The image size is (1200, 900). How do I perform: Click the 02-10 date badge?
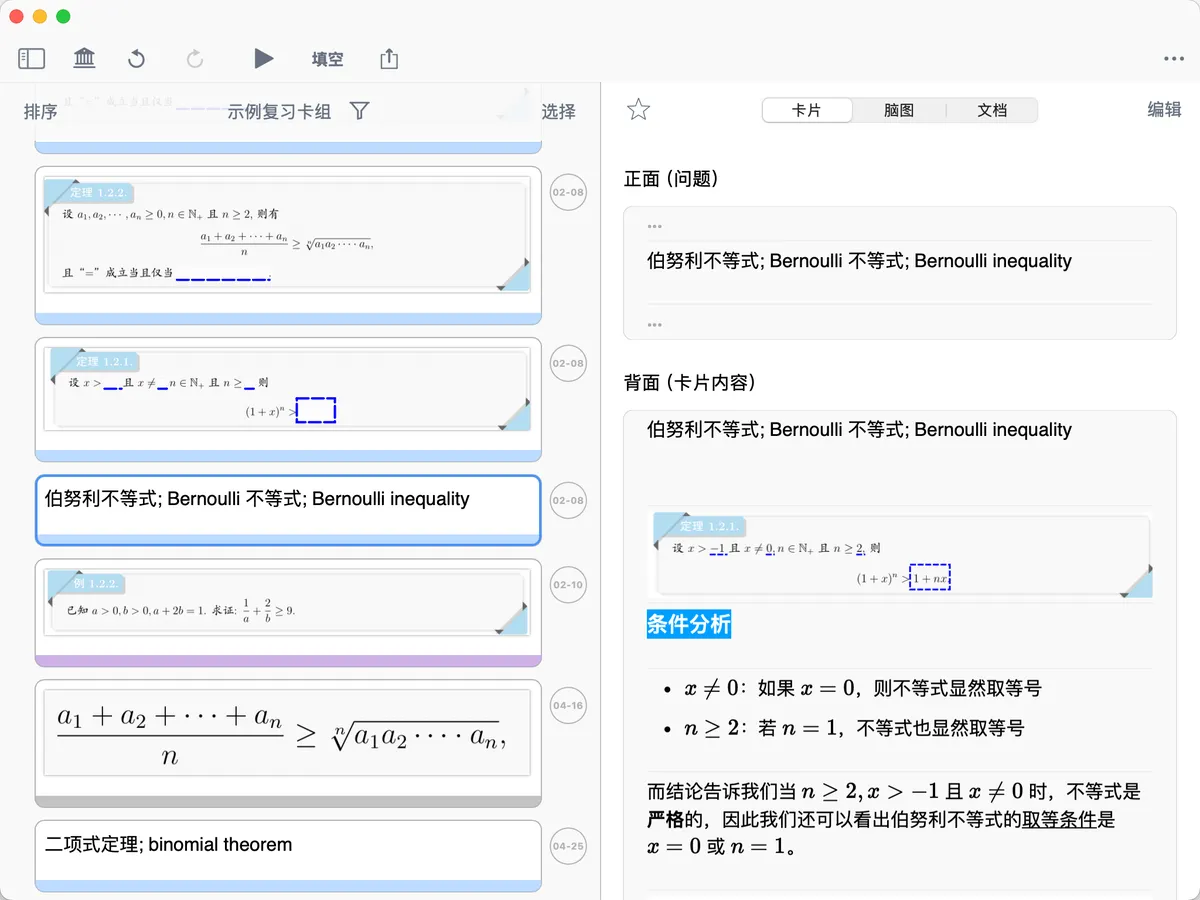click(x=568, y=584)
